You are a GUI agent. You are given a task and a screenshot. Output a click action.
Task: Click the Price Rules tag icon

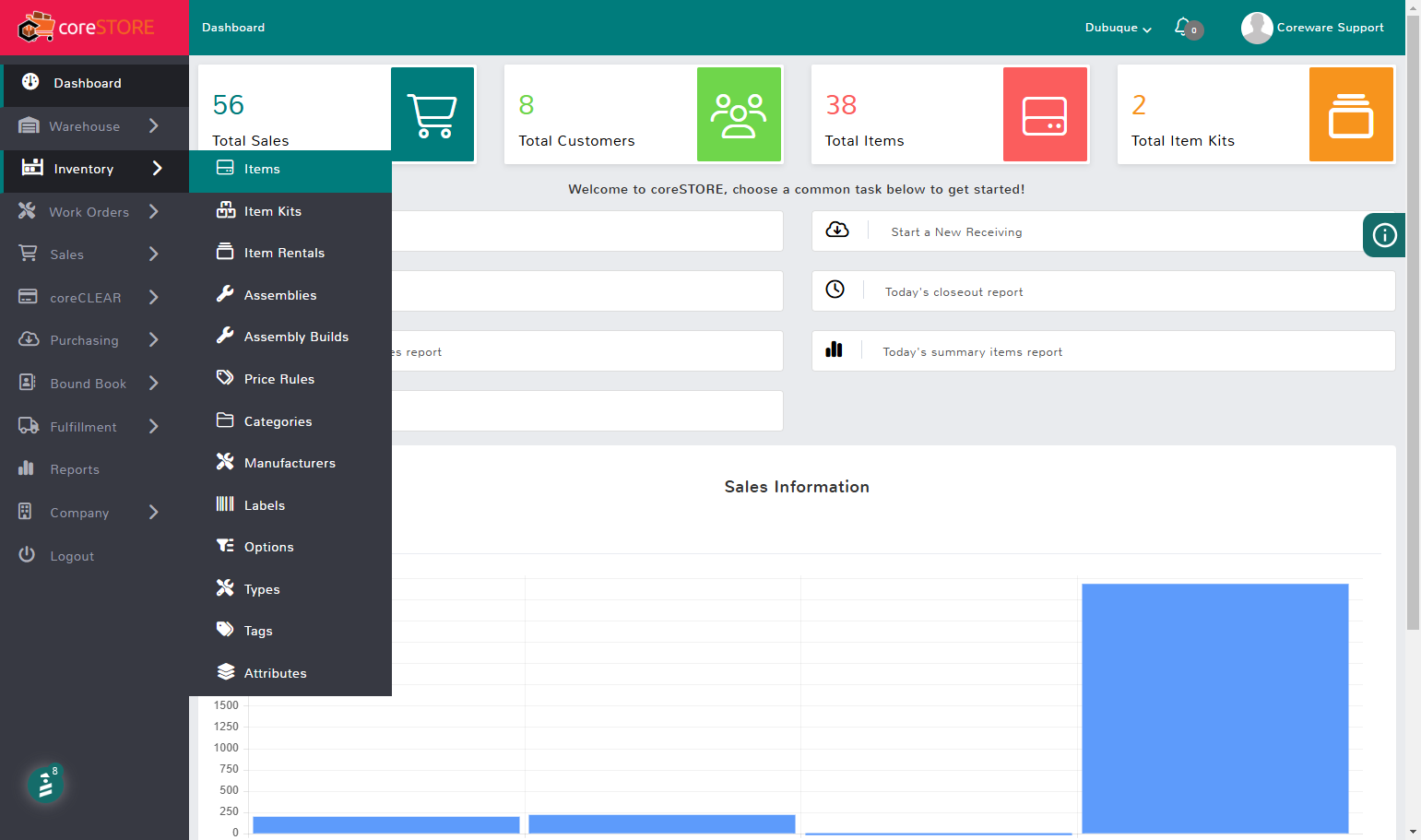(x=225, y=377)
